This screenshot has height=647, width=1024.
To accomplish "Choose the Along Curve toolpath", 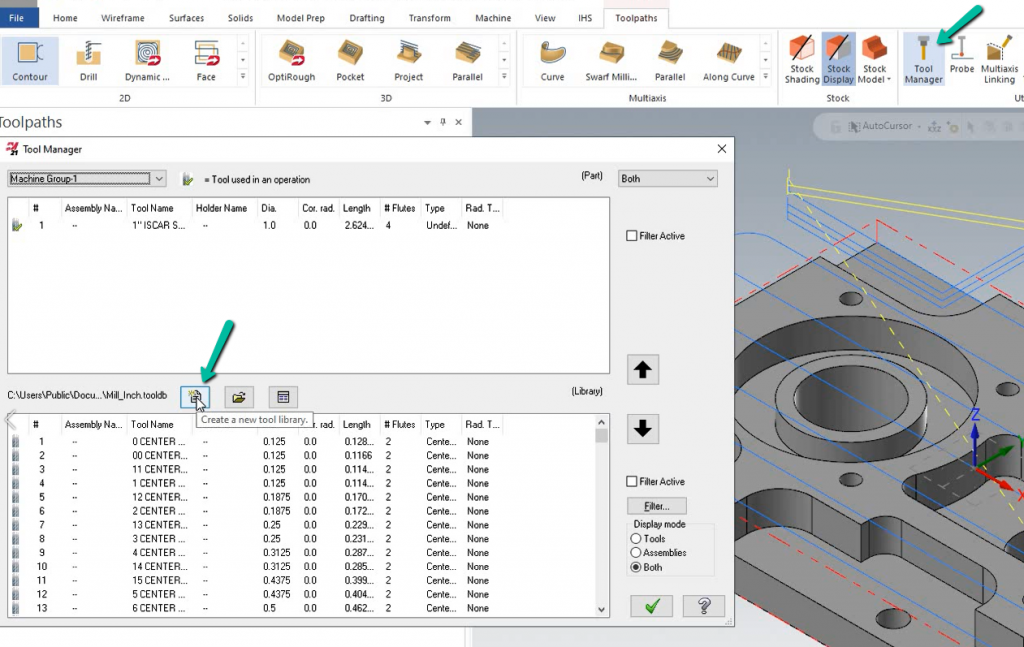I will coord(729,61).
